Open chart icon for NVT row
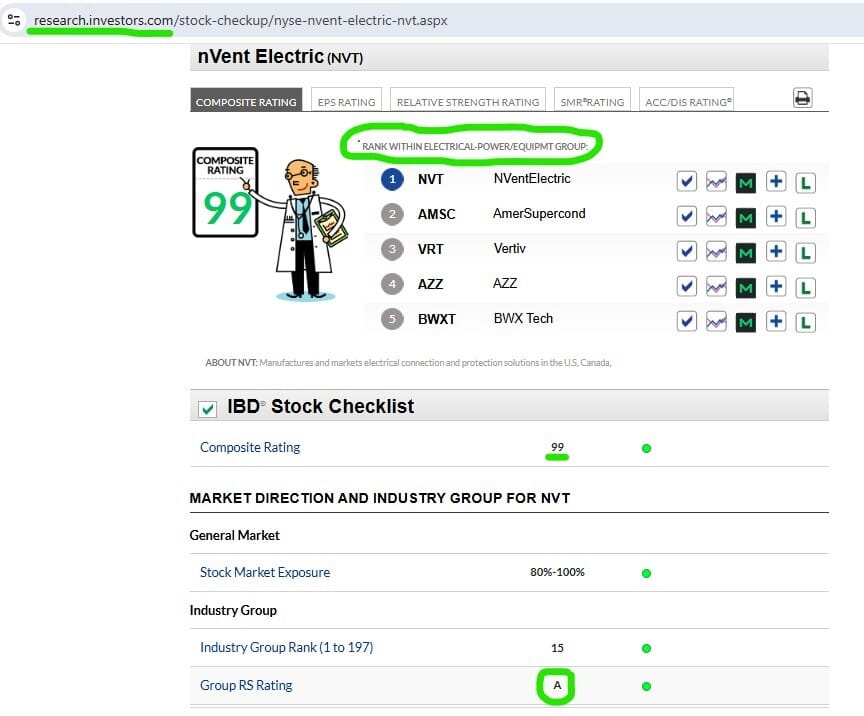The width and height of the screenshot is (864, 716). tap(716, 181)
